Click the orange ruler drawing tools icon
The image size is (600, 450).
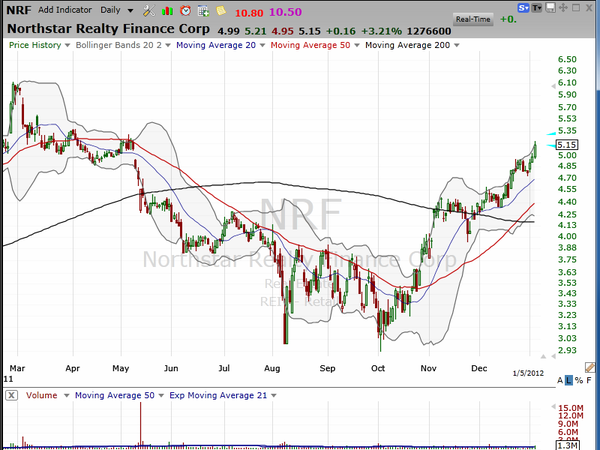(590, 368)
